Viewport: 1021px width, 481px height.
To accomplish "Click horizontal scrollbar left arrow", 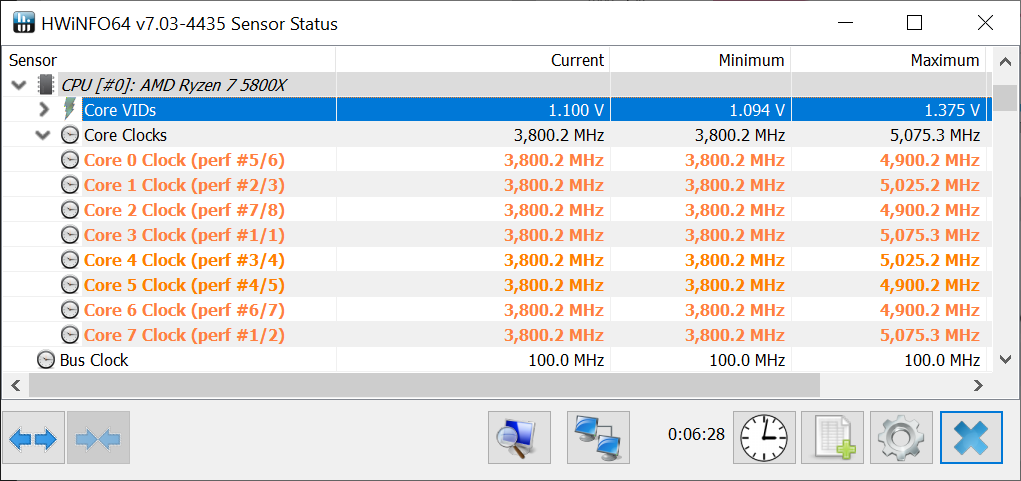I will pos(16,385).
